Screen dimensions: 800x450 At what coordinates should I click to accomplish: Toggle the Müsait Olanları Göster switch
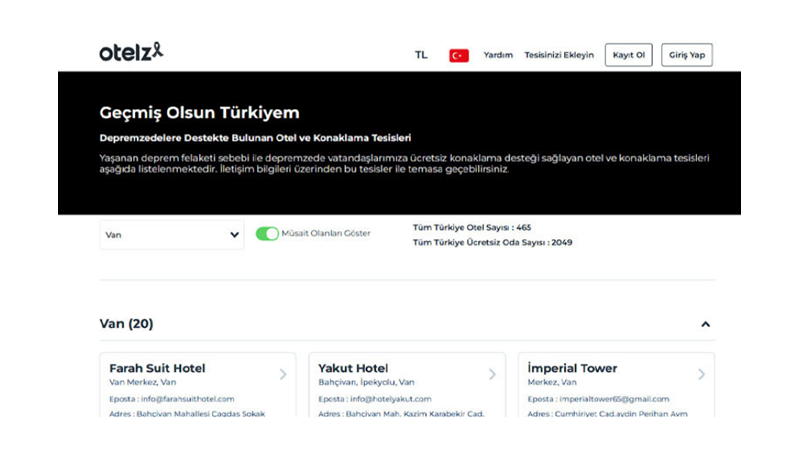[267, 234]
